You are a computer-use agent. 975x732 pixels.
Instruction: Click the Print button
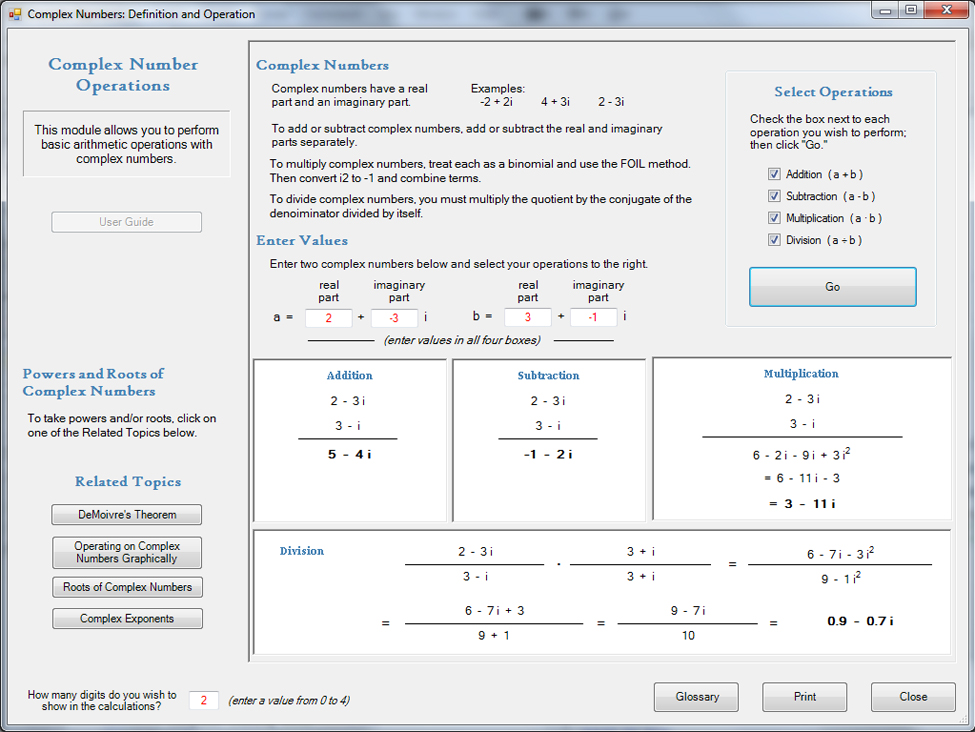pyautogui.click(x=804, y=697)
